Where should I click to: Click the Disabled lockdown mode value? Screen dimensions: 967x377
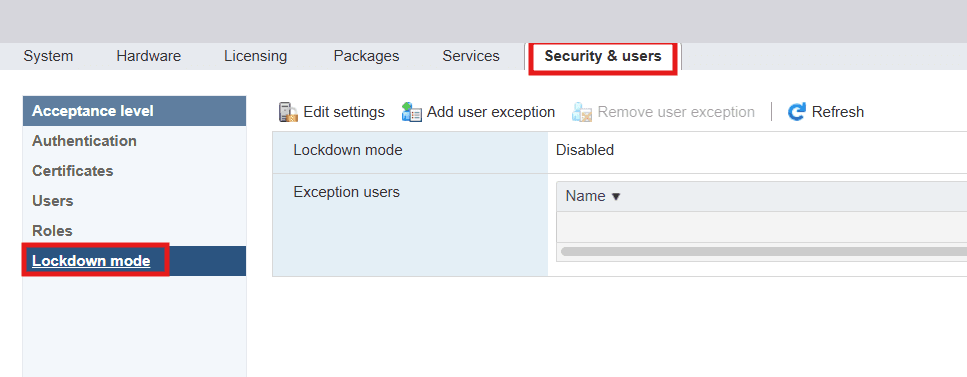585,150
